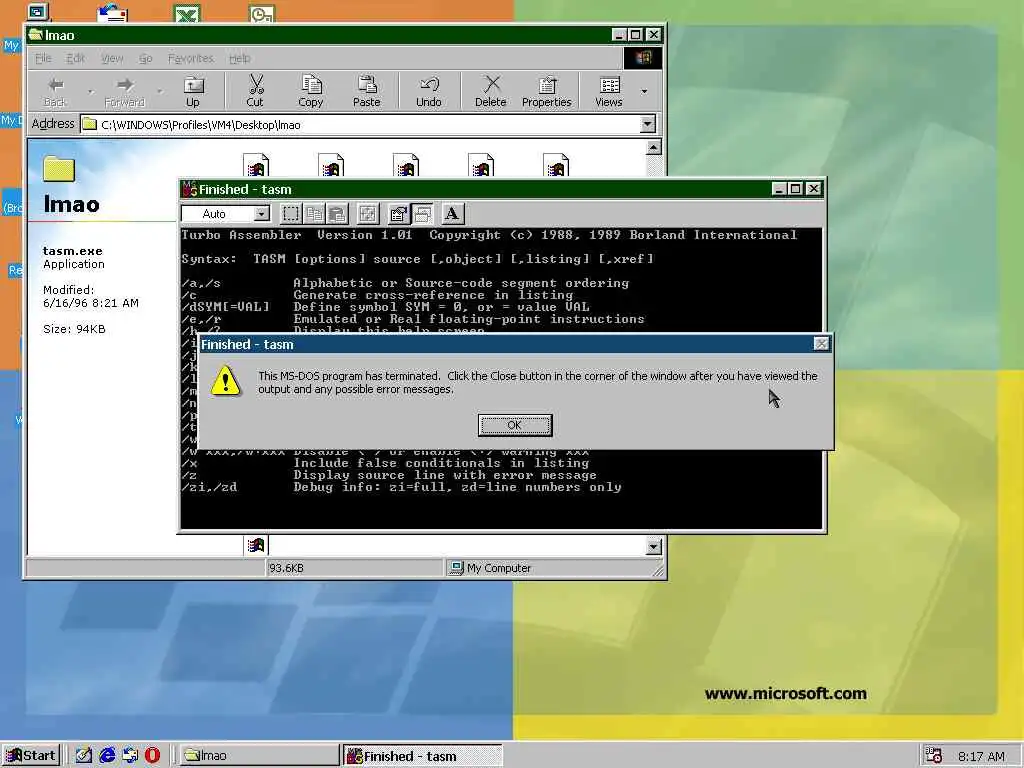Click OK in the Finished - tasm dialog
1024x768 pixels.
click(x=515, y=425)
